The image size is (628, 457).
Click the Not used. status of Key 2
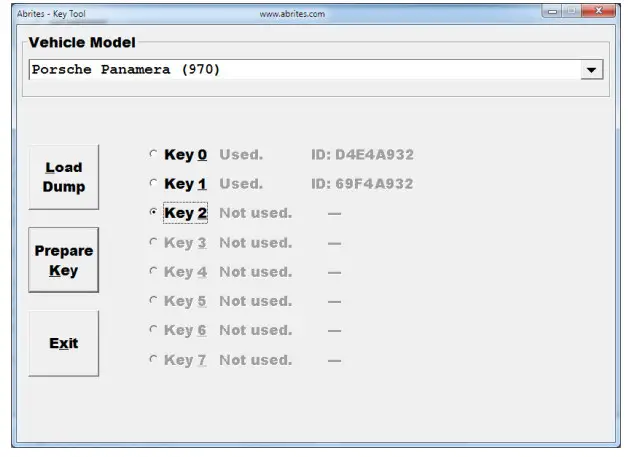click(256, 213)
